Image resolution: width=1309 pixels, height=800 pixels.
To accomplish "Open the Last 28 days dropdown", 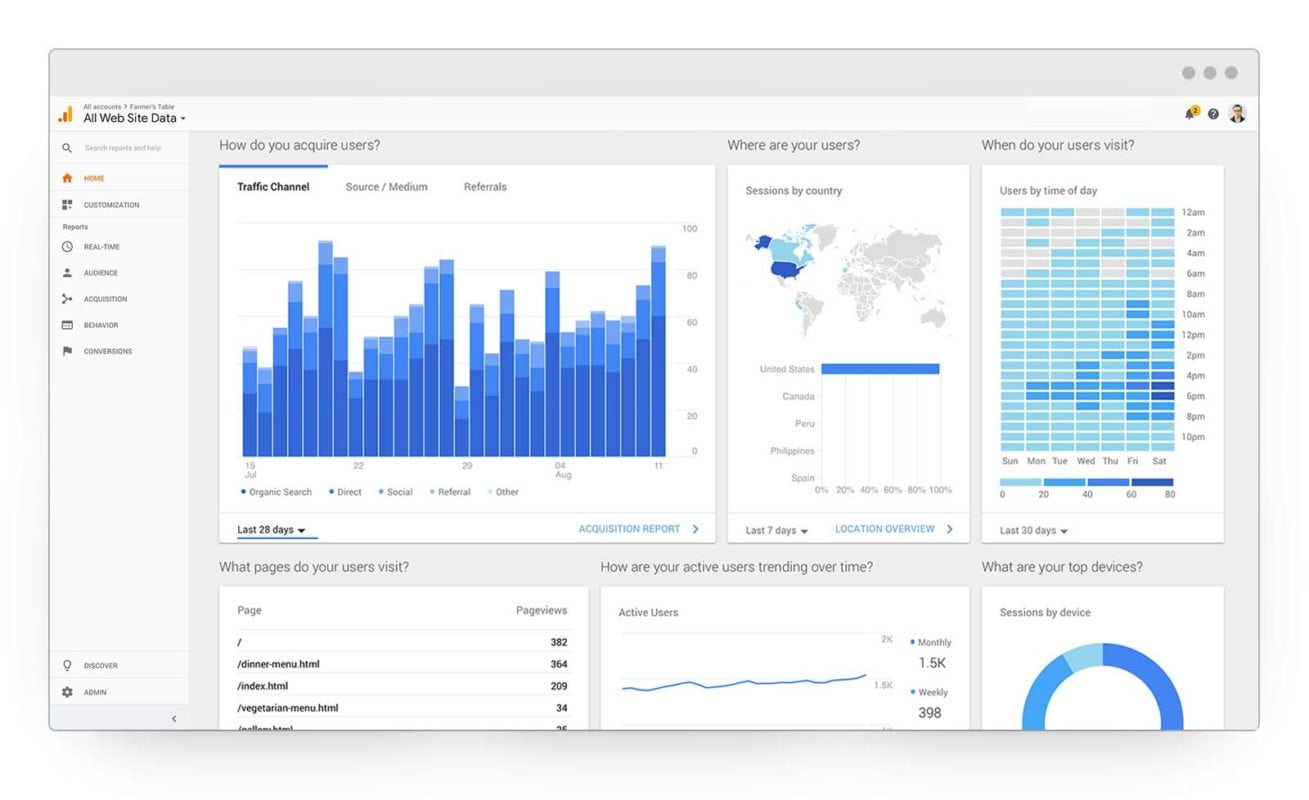I will 271,530.
